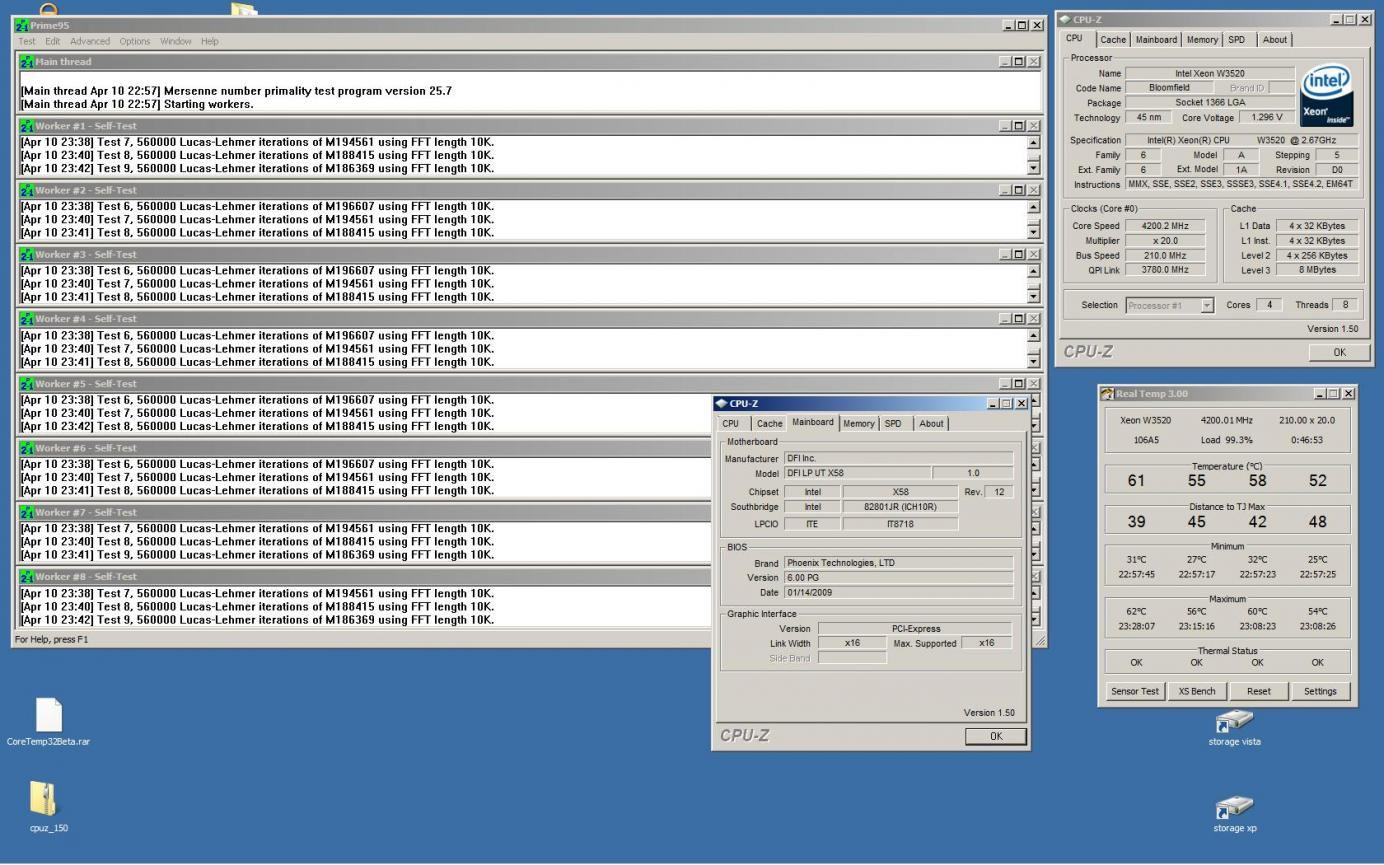Click the Prime95 title bar icon

tap(23, 25)
